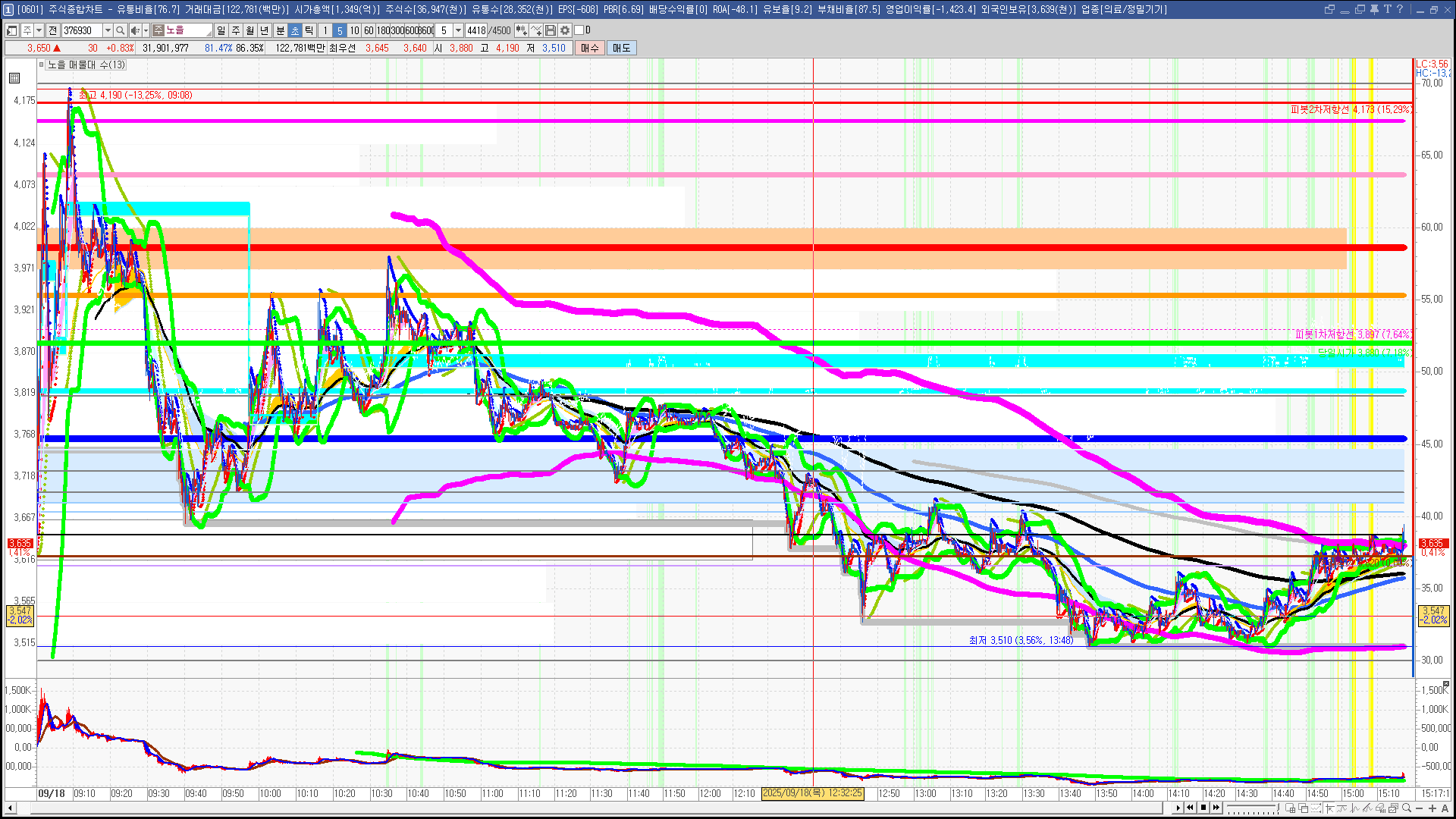Expand the interval value 5 dropdown
The height and width of the screenshot is (819, 1456).
(x=458, y=30)
